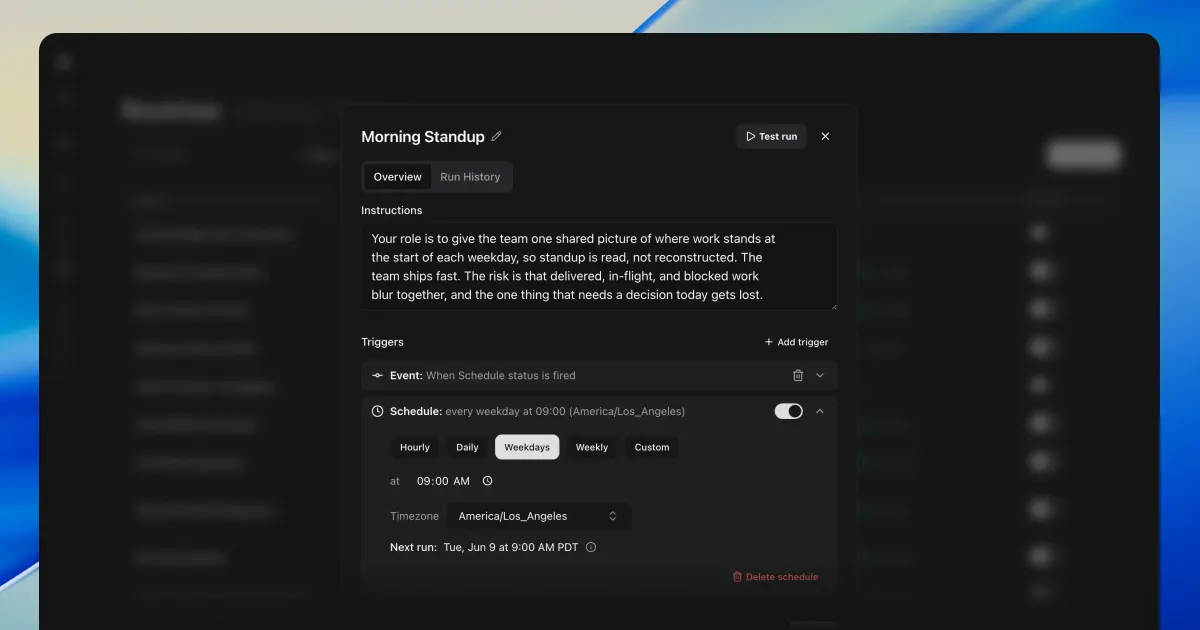Choose the Hourly schedule option
The height and width of the screenshot is (630, 1200).
pos(415,447)
